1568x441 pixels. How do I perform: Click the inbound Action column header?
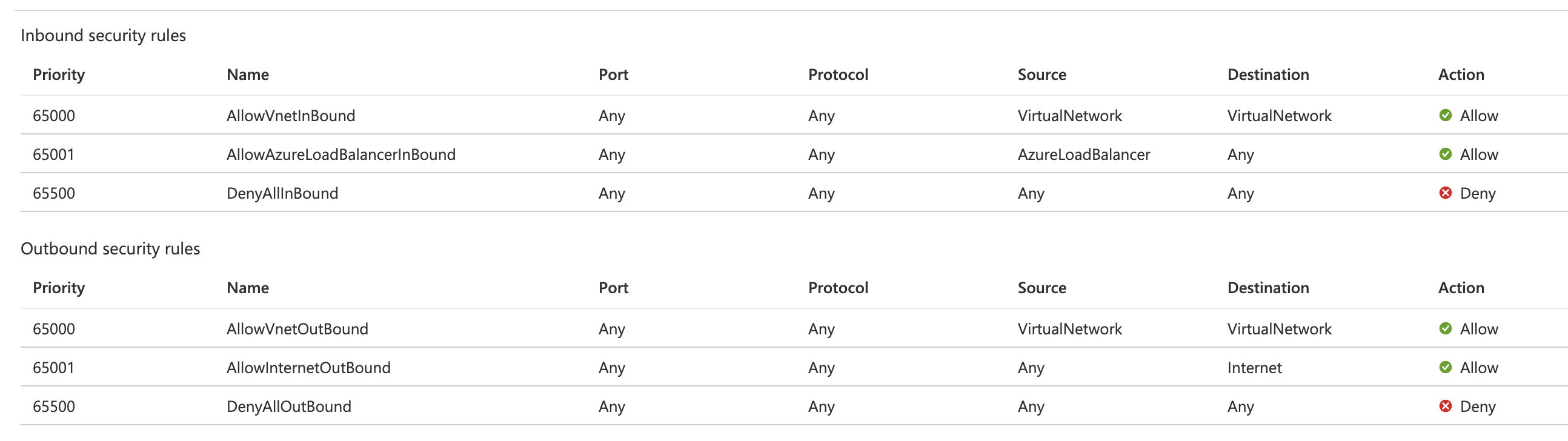[x=1461, y=75]
